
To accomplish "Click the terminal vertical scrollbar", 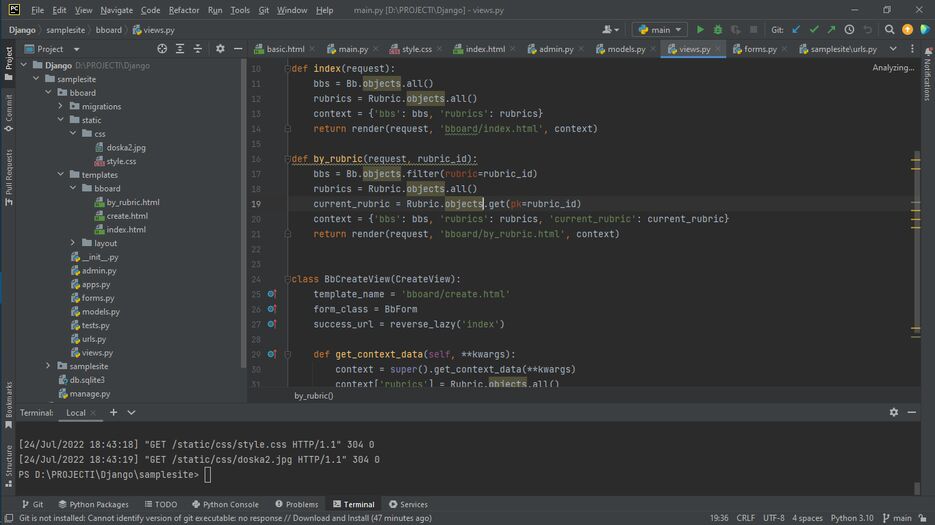I will click(x=917, y=488).
